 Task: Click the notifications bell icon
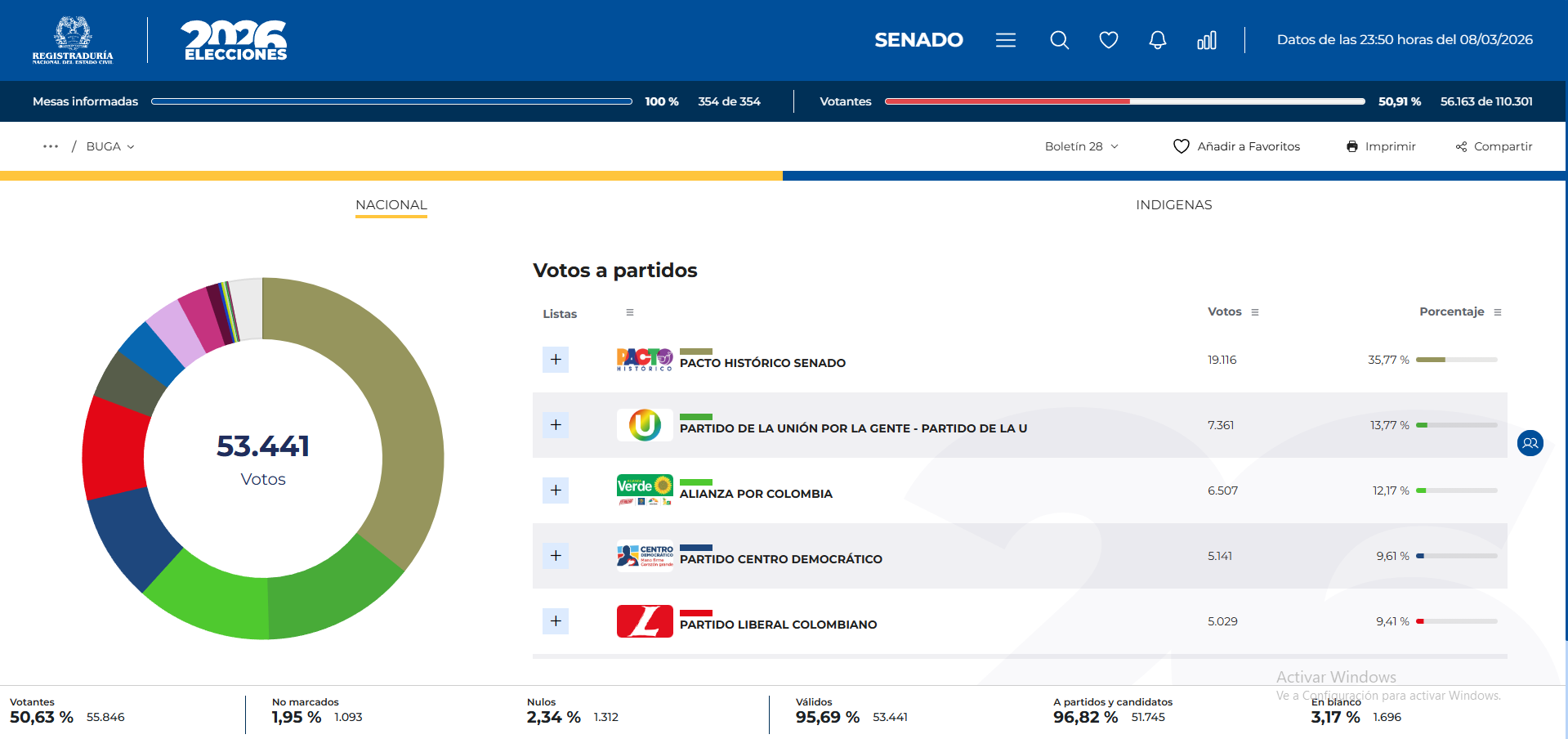pyautogui.click(x=1157, y=40)
